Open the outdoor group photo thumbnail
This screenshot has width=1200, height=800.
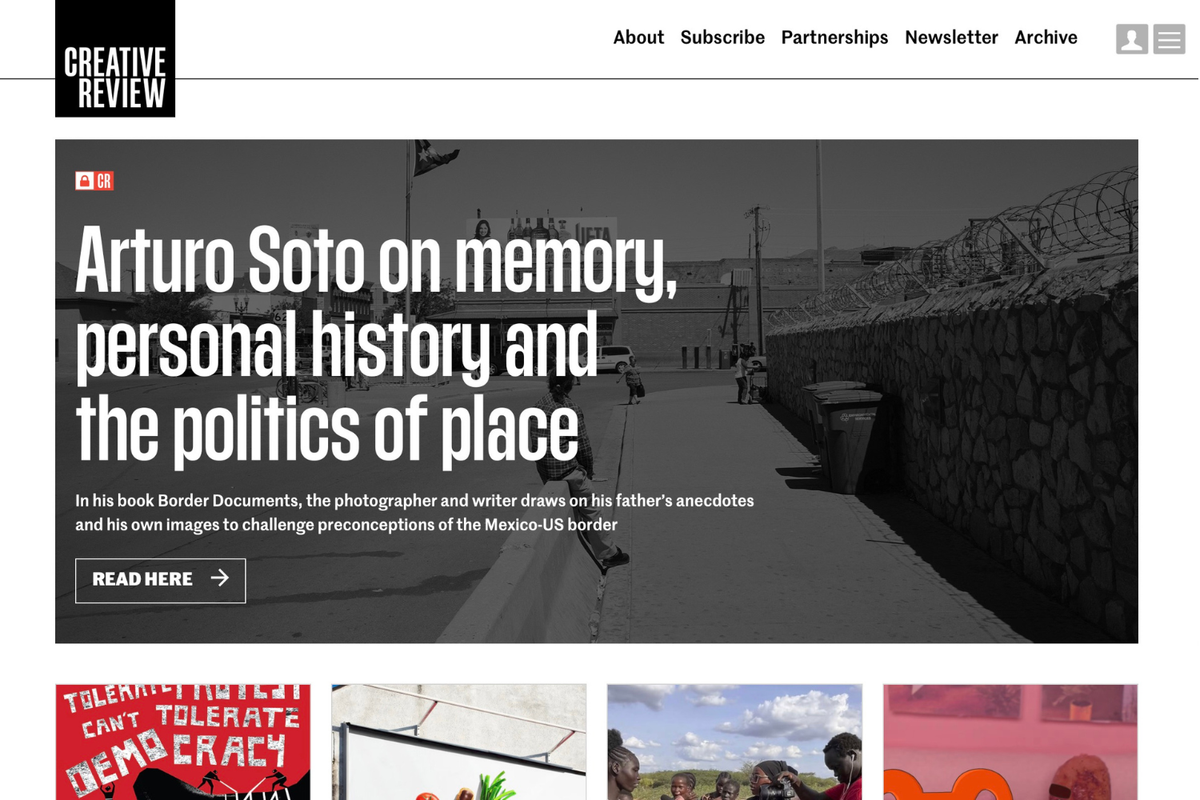(x=735, y=742)
